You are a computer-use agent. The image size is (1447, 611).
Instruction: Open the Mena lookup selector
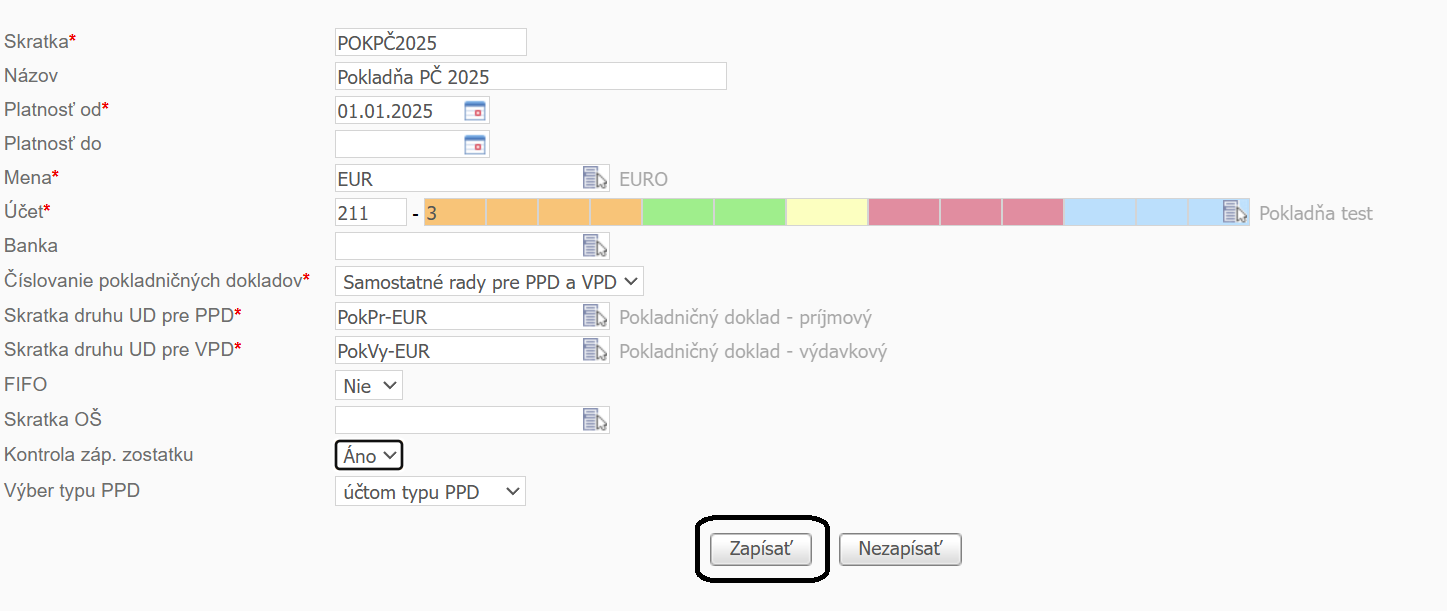click(x=596, y=177)
